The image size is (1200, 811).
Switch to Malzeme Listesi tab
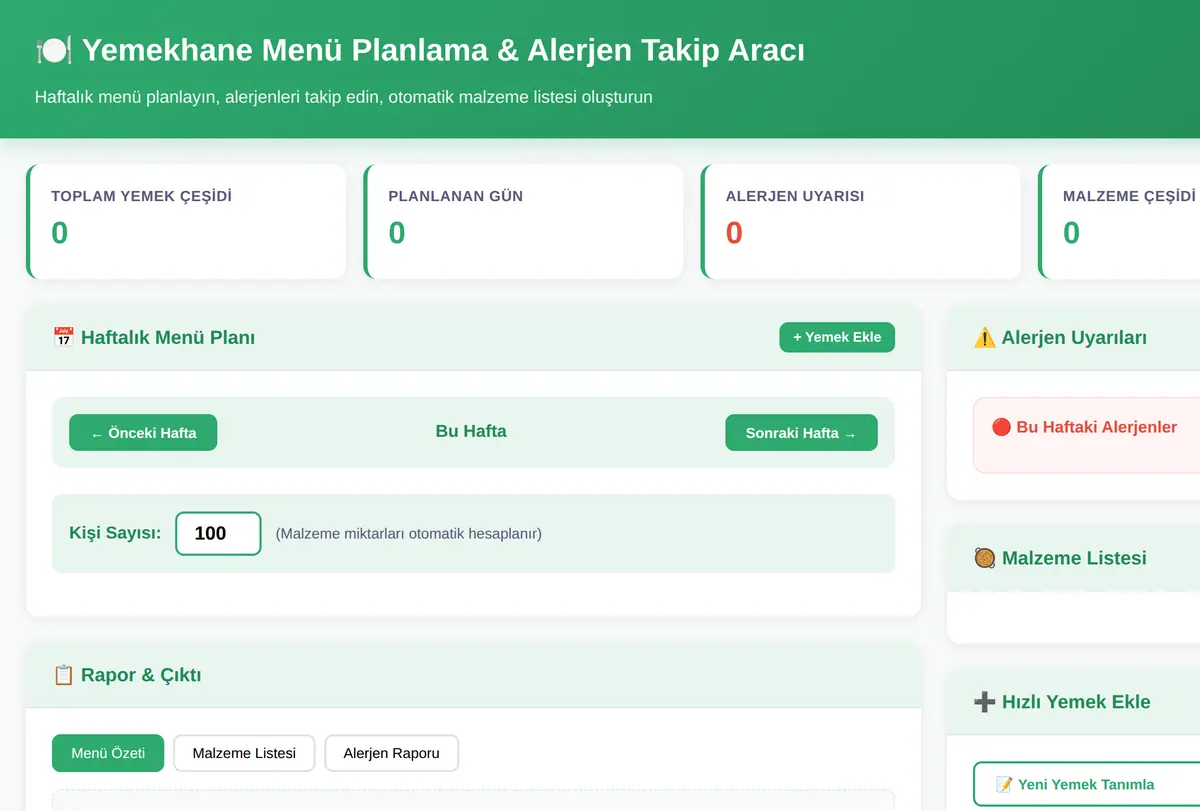coord(244,753)
